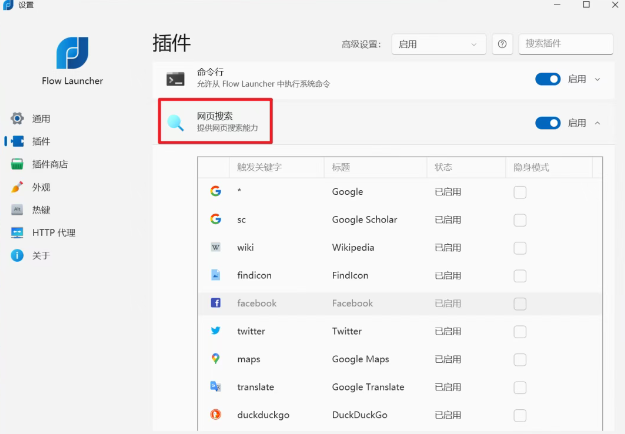
Task: Click the help question mark button
Action: point(502,44)
